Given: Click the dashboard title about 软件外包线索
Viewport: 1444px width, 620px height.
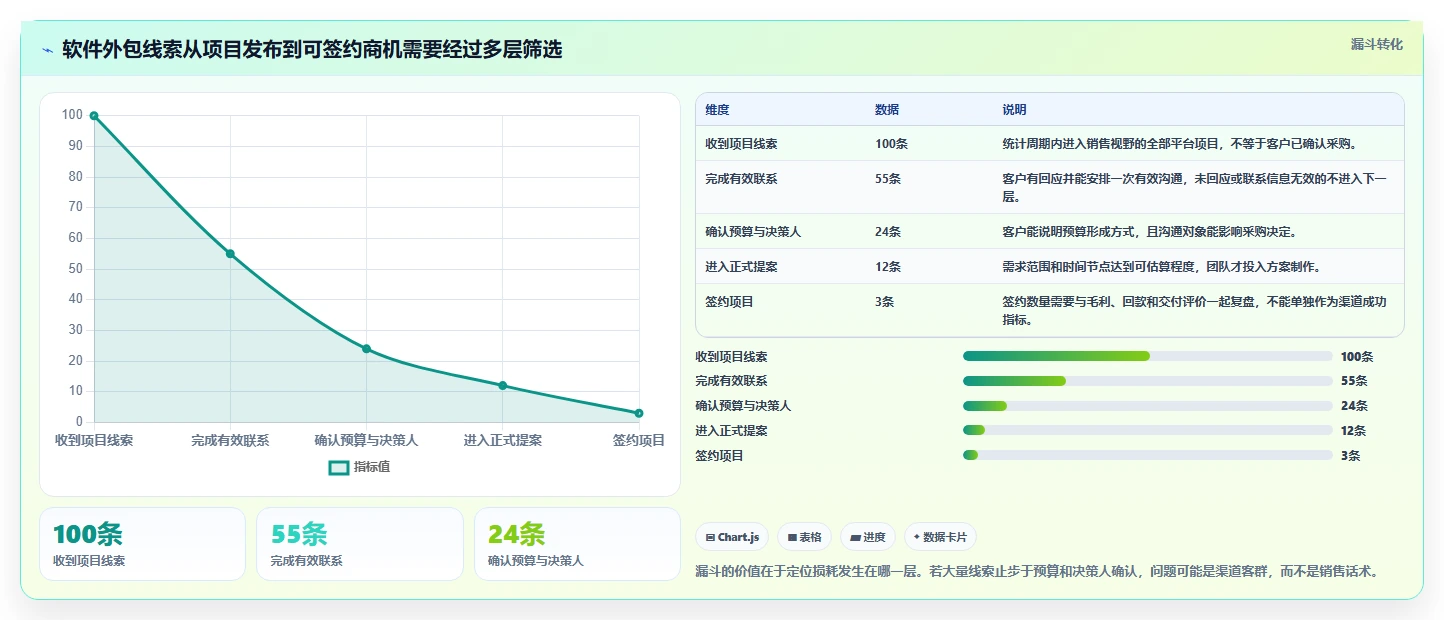Looking at the screenshot, I should click(x=312, y=50).
